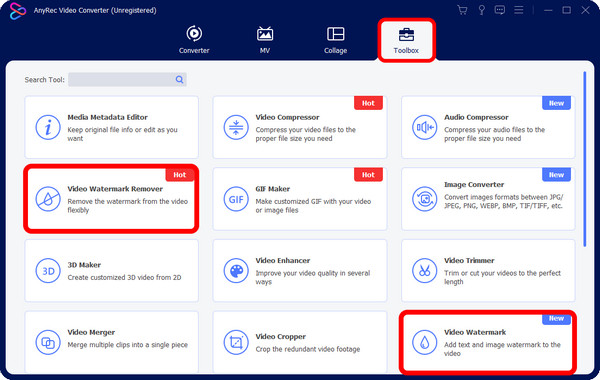Viewport: 600px width, 380px height.
Task: Click the Video Trimmer scissors icon
Action: tap(424, 271)
